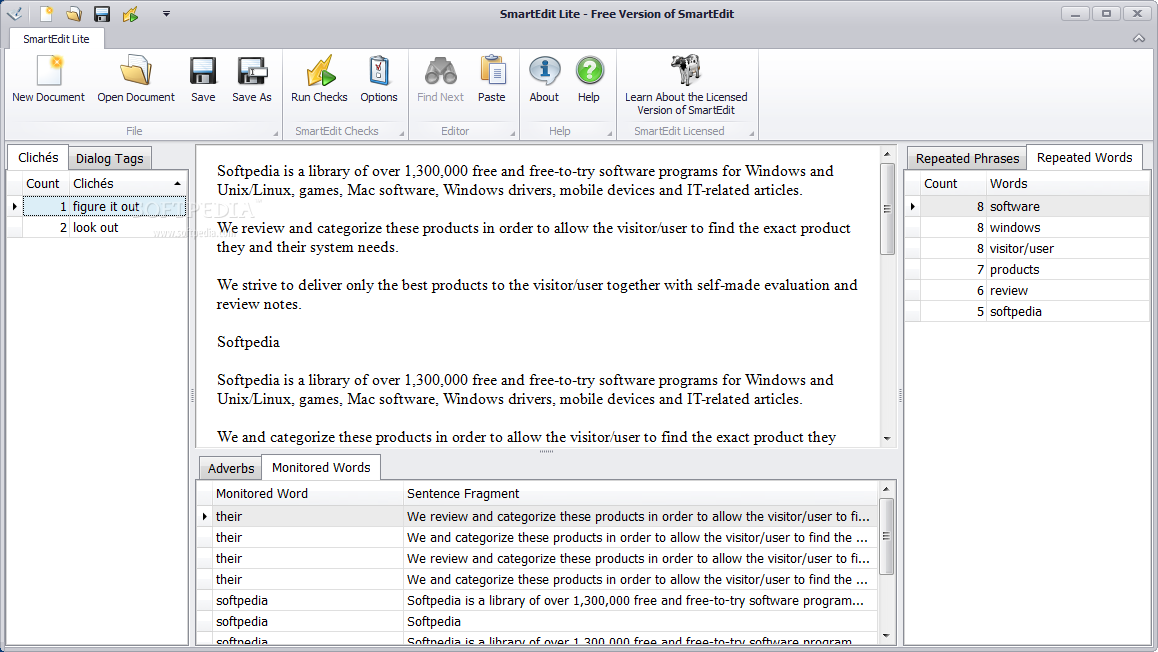Image resolution: width=1158 pixels, height=652 pixels.
Task: Select the 'products' repeated word row
Action: [1035, 270]
